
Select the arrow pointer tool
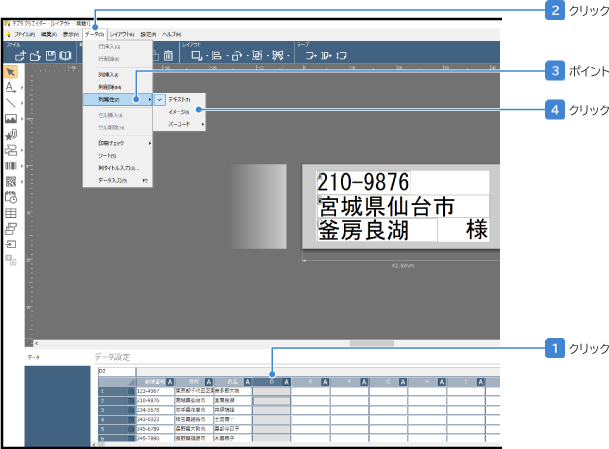(11, 72)
